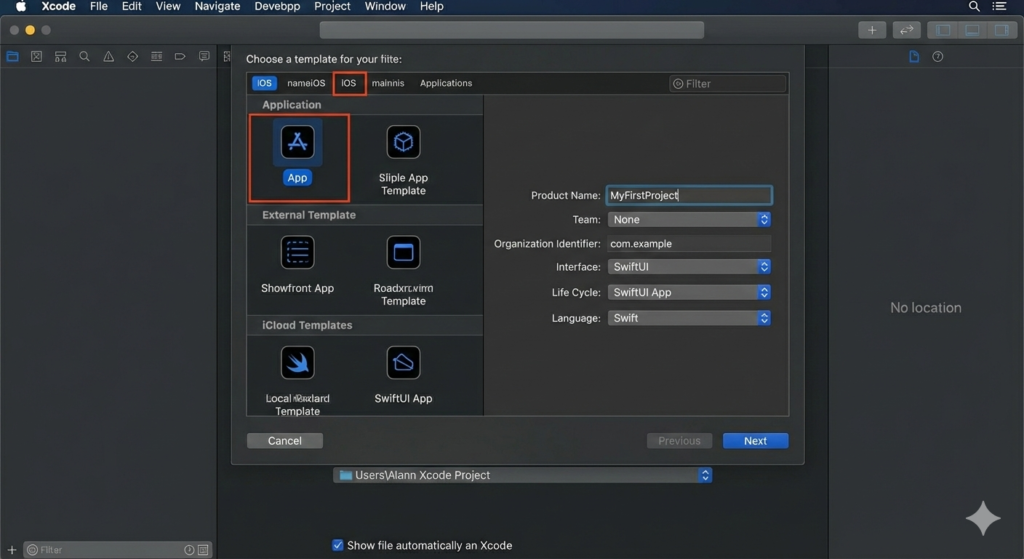Open the breakpoint navigator icon
Screen dimensions: 1024x559
(x=180, y=56)
